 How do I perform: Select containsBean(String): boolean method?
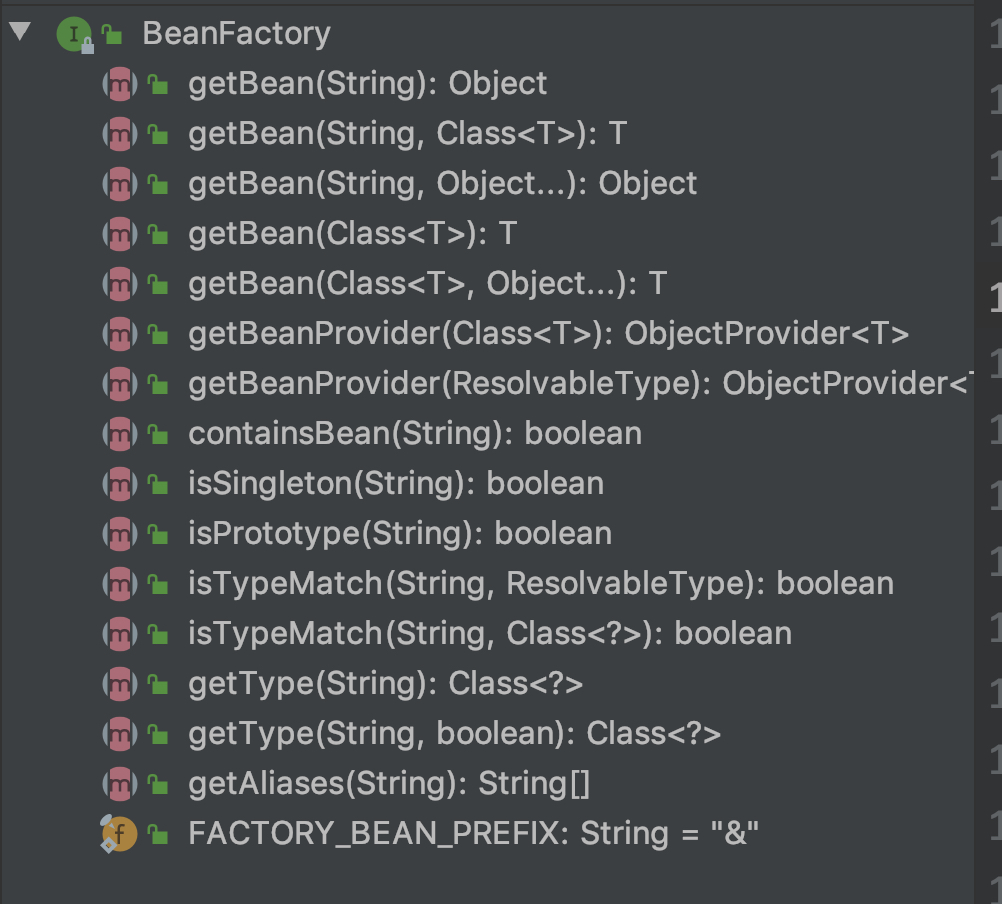point(414,434)
